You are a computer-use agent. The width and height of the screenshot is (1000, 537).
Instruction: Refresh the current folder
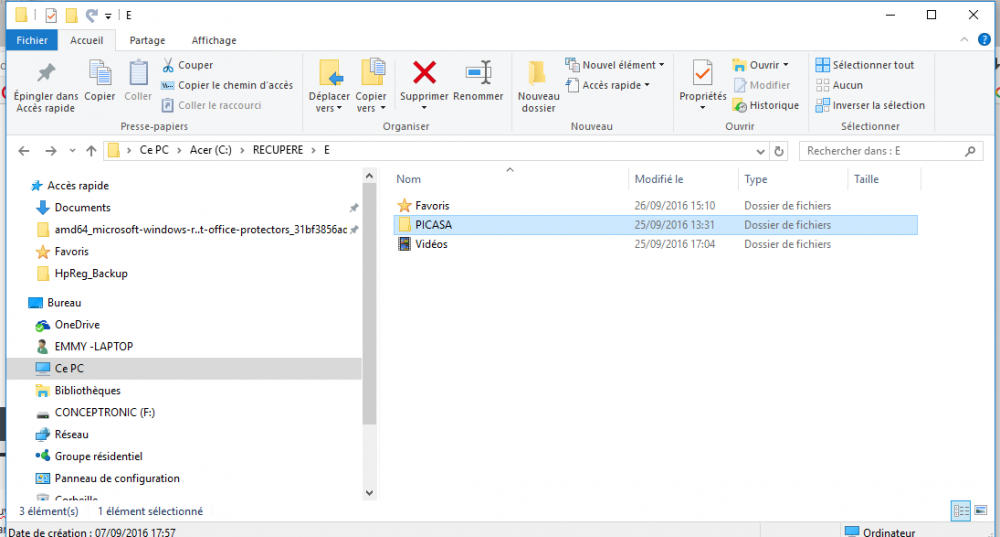point(779,151)
